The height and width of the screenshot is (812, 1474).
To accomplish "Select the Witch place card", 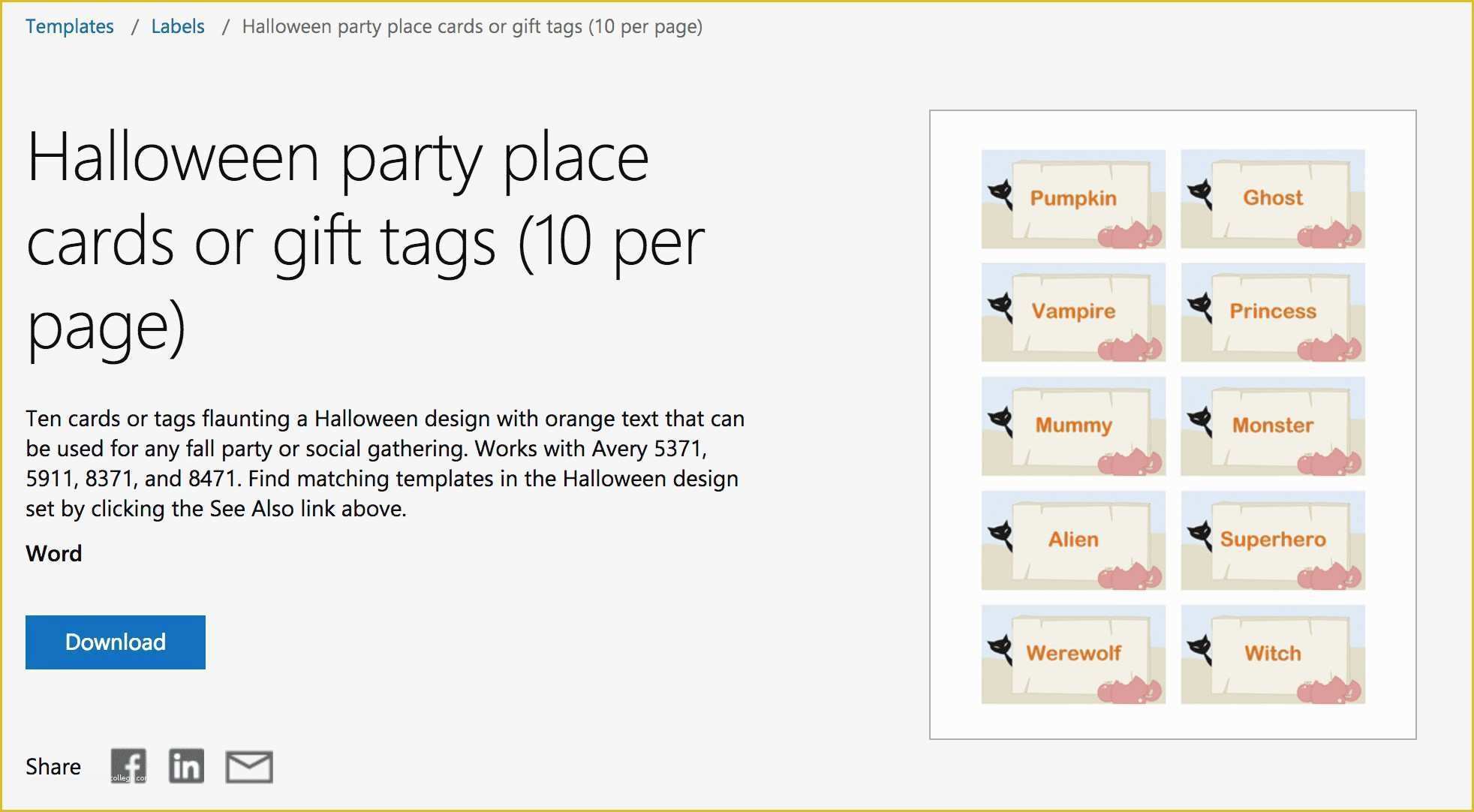I will pos(1273,654).
